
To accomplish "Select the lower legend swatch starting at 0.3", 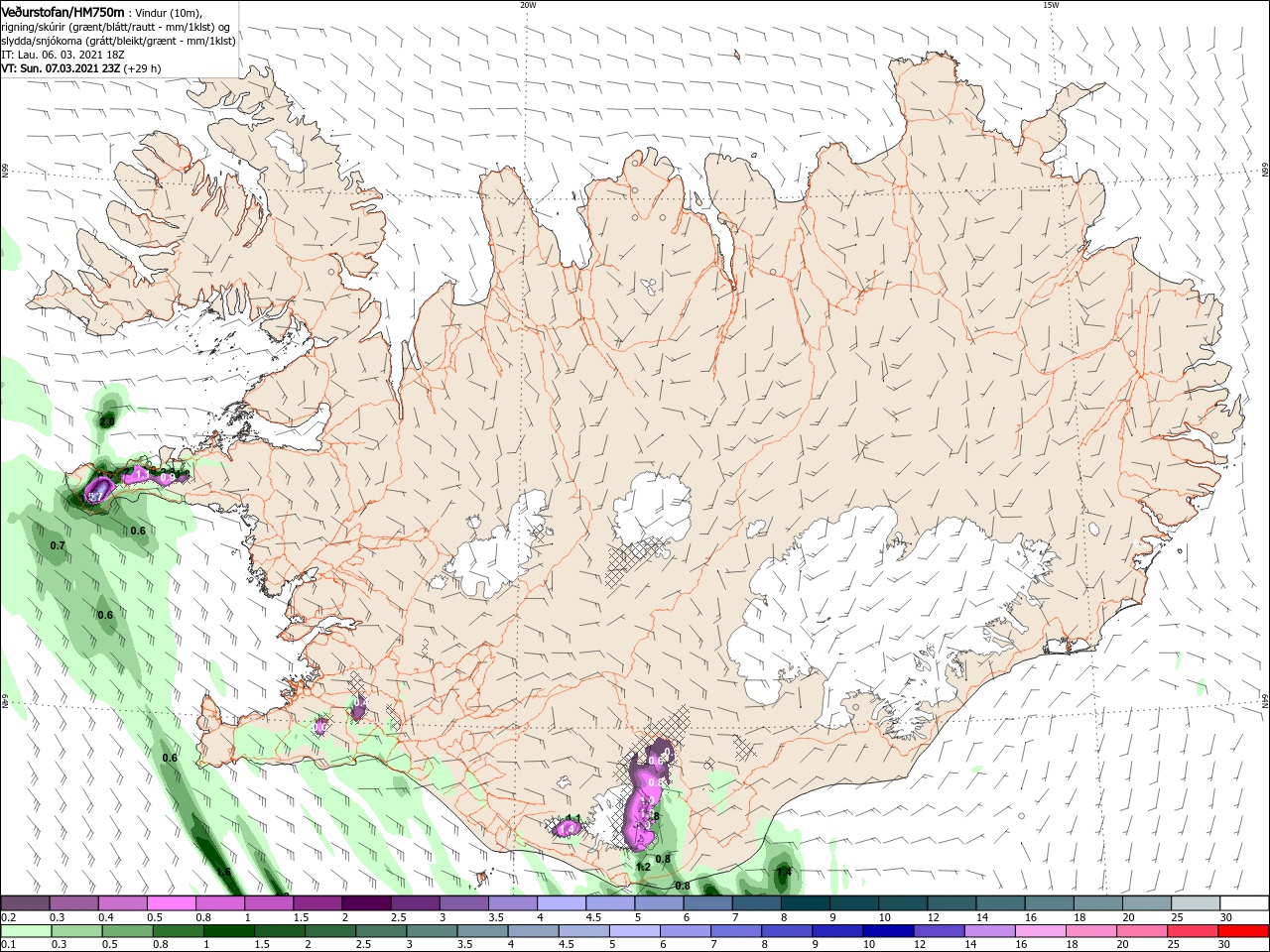I will tap(76, 931).
